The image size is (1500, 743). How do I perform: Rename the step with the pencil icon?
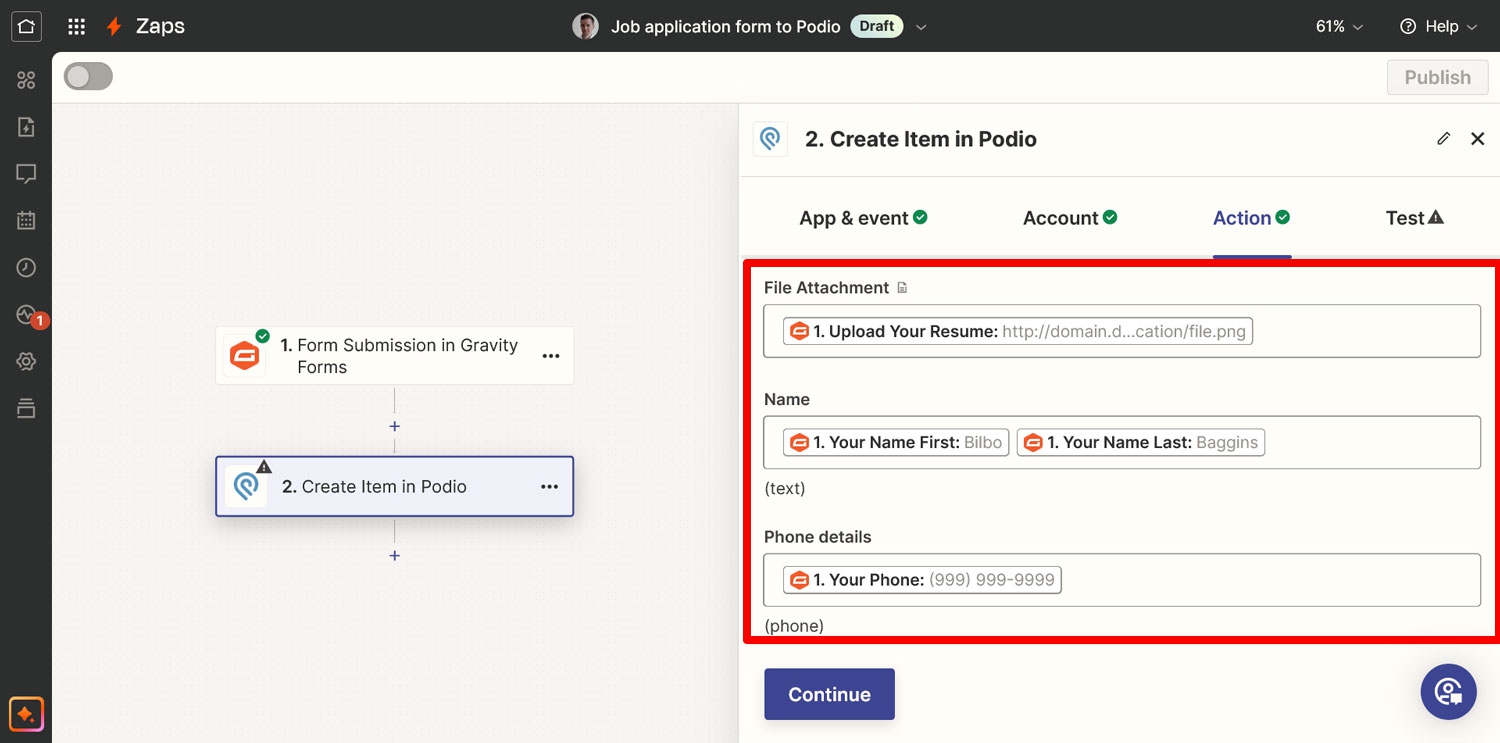[x=1443, y=139]
